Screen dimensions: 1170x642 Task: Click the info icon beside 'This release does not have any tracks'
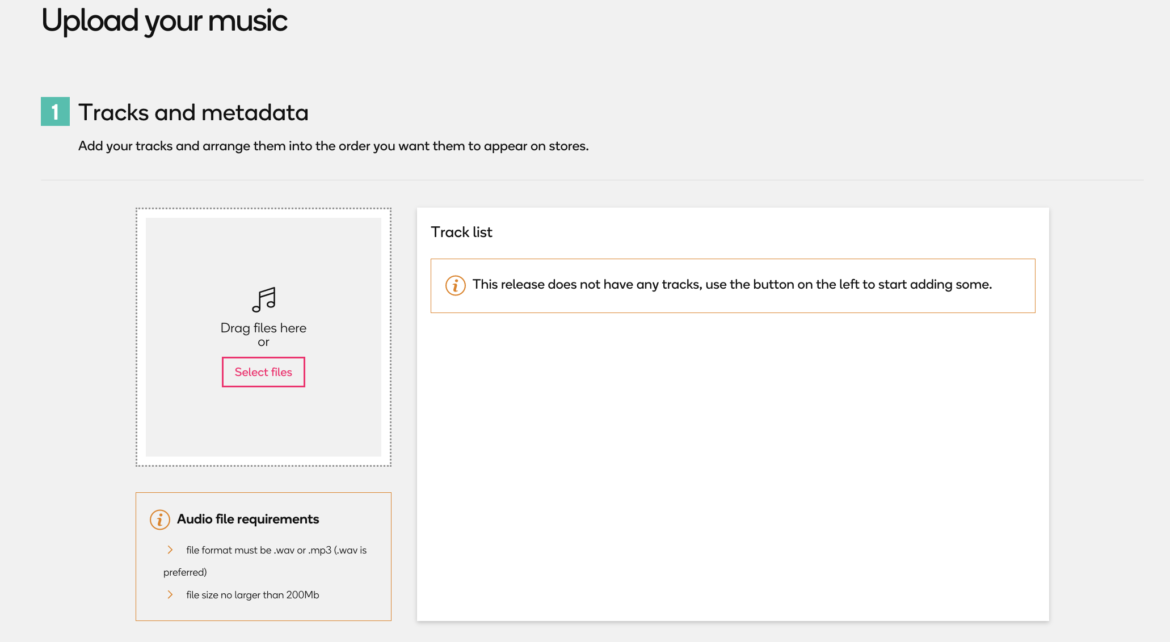[x=455, y=284]
